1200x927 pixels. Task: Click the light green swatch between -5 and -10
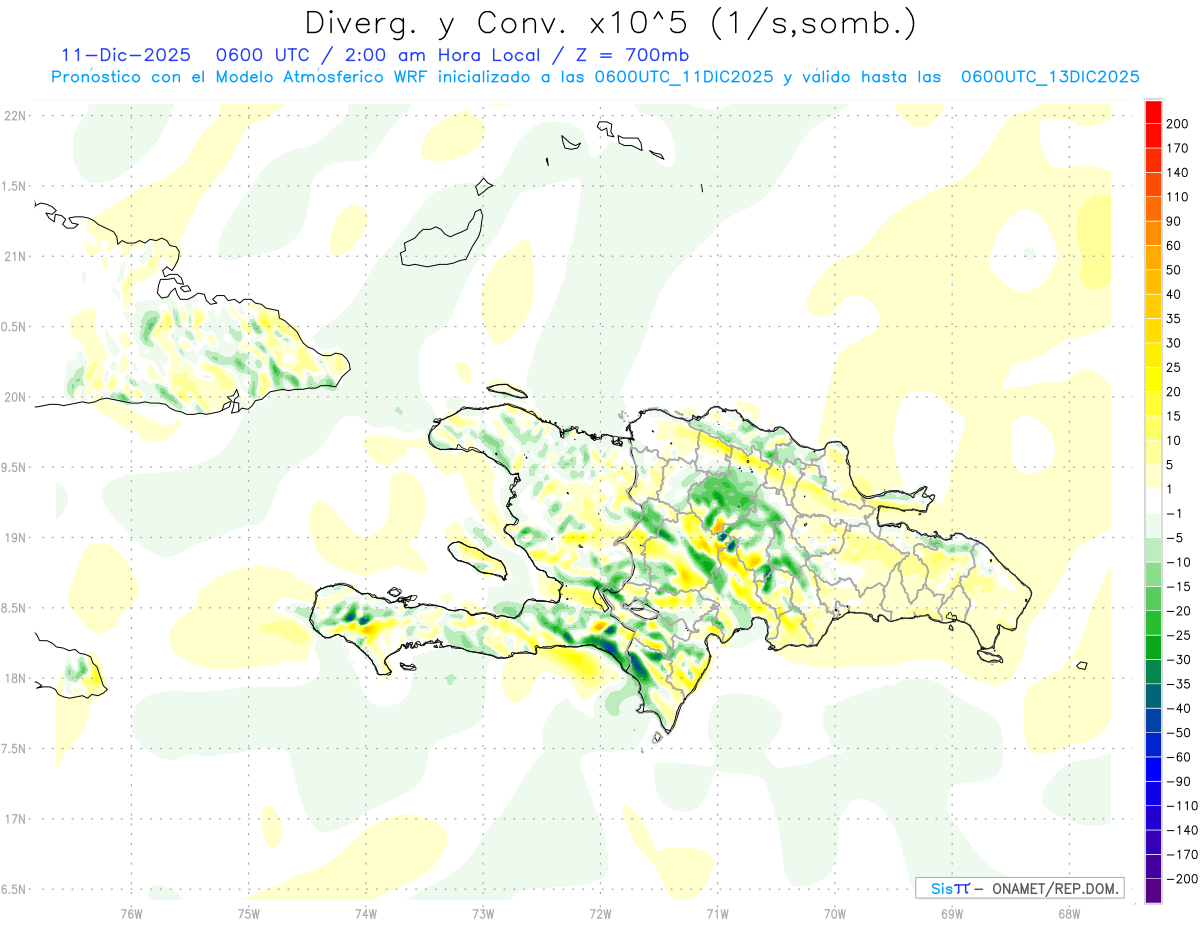point(1153,549)
